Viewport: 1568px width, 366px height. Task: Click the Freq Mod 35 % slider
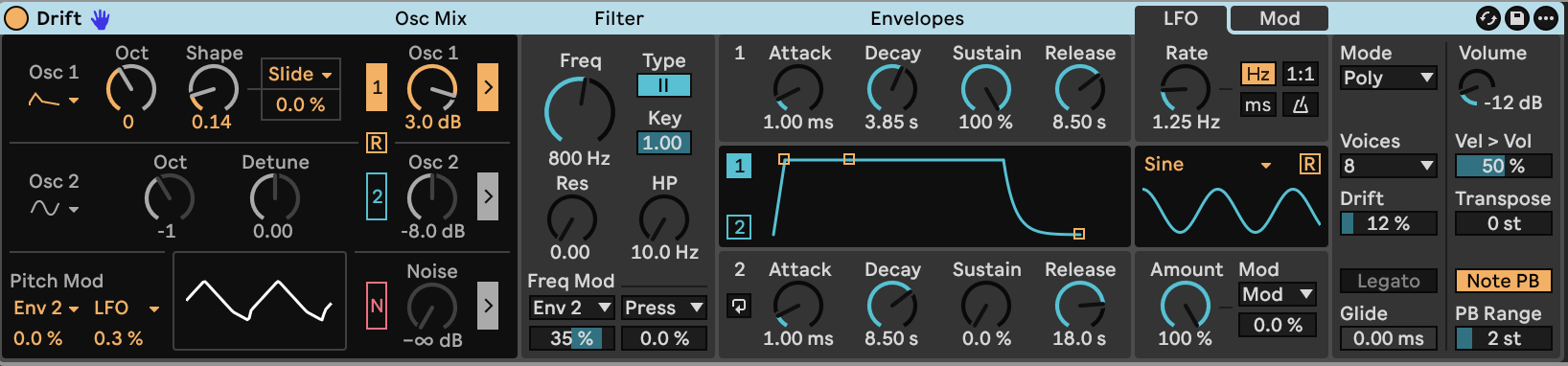(x=571, y=338)
